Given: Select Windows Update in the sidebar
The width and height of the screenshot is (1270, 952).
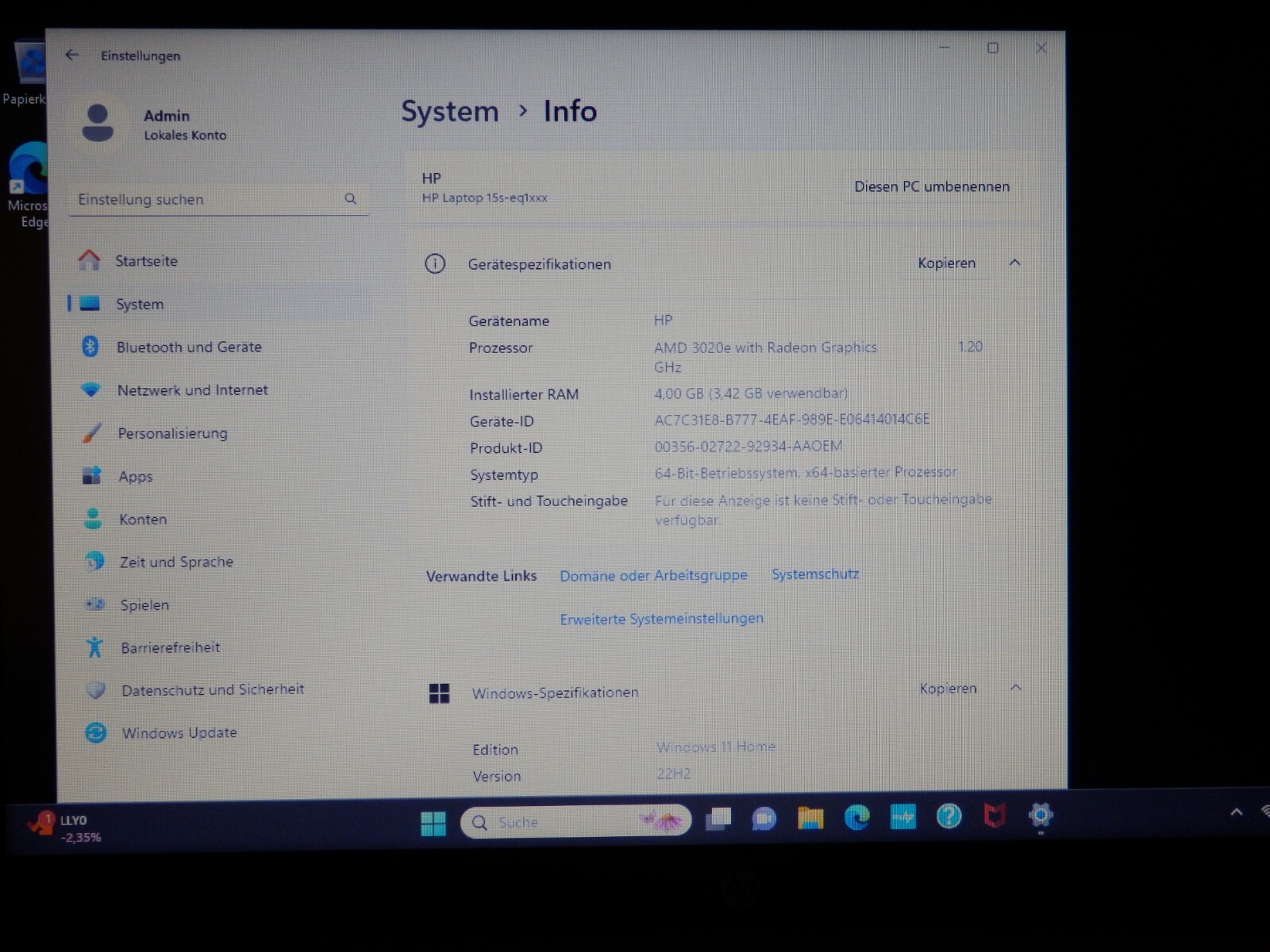Looking at the screenshot, I should point(179,733).
